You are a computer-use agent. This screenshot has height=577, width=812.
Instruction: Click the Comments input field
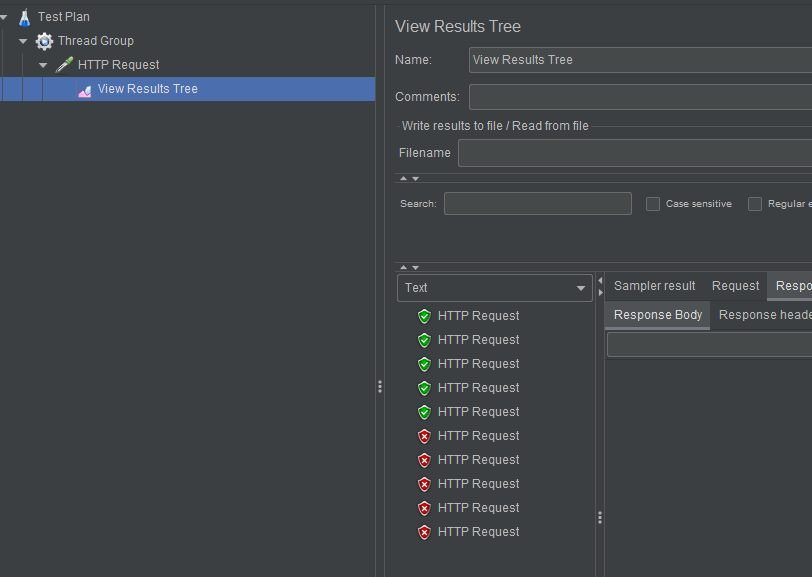(x=640, y=97)
